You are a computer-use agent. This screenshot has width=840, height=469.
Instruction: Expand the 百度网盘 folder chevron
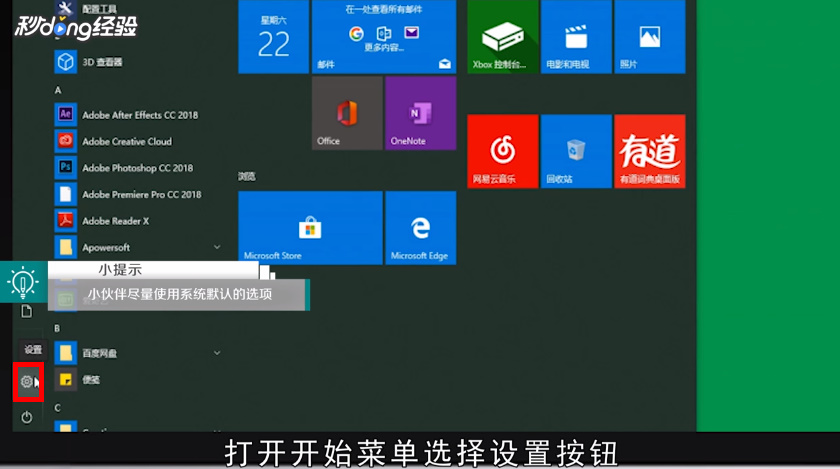(217, 353)
